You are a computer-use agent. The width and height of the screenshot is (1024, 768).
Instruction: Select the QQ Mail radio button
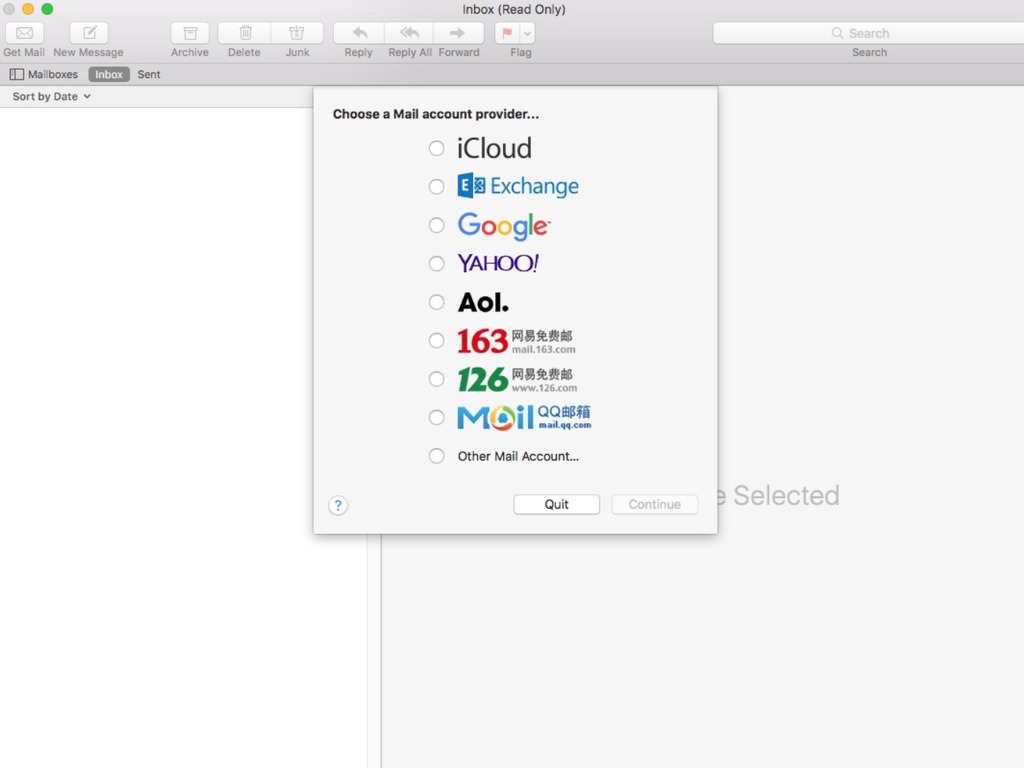(x=436, y=417)
